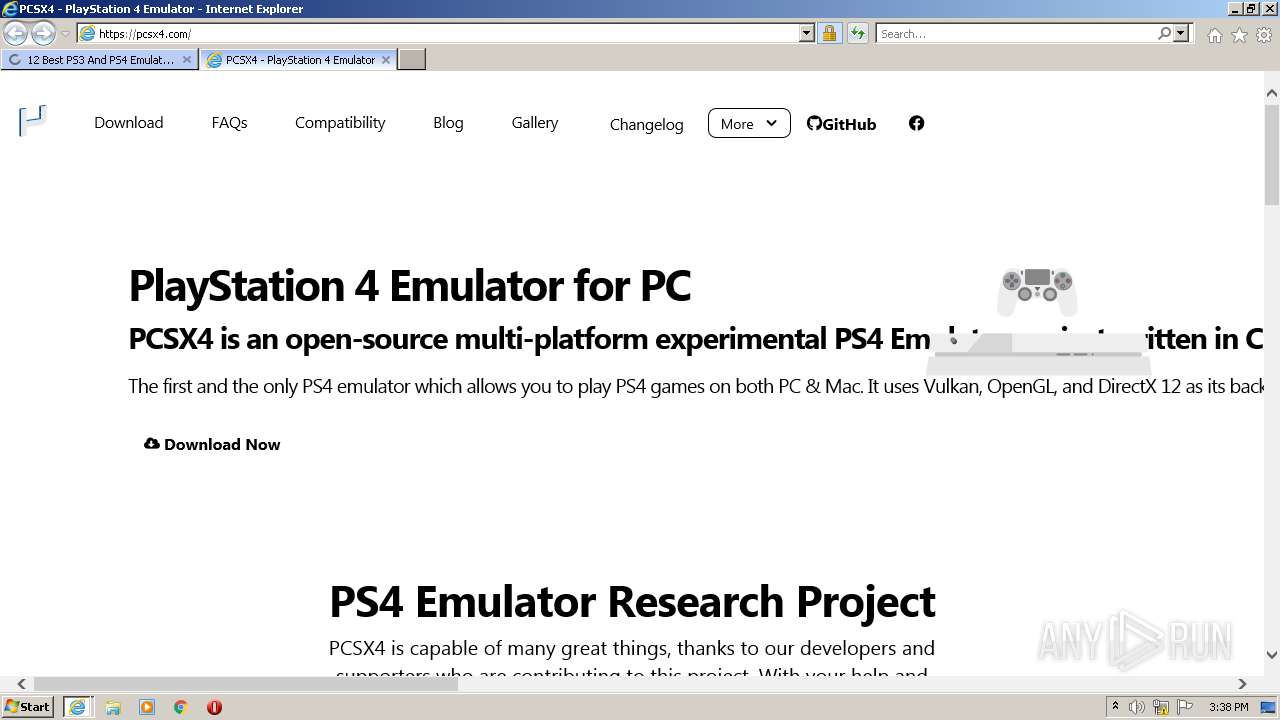Minimize the Internet Explorer window

(x=1235, y=9)
